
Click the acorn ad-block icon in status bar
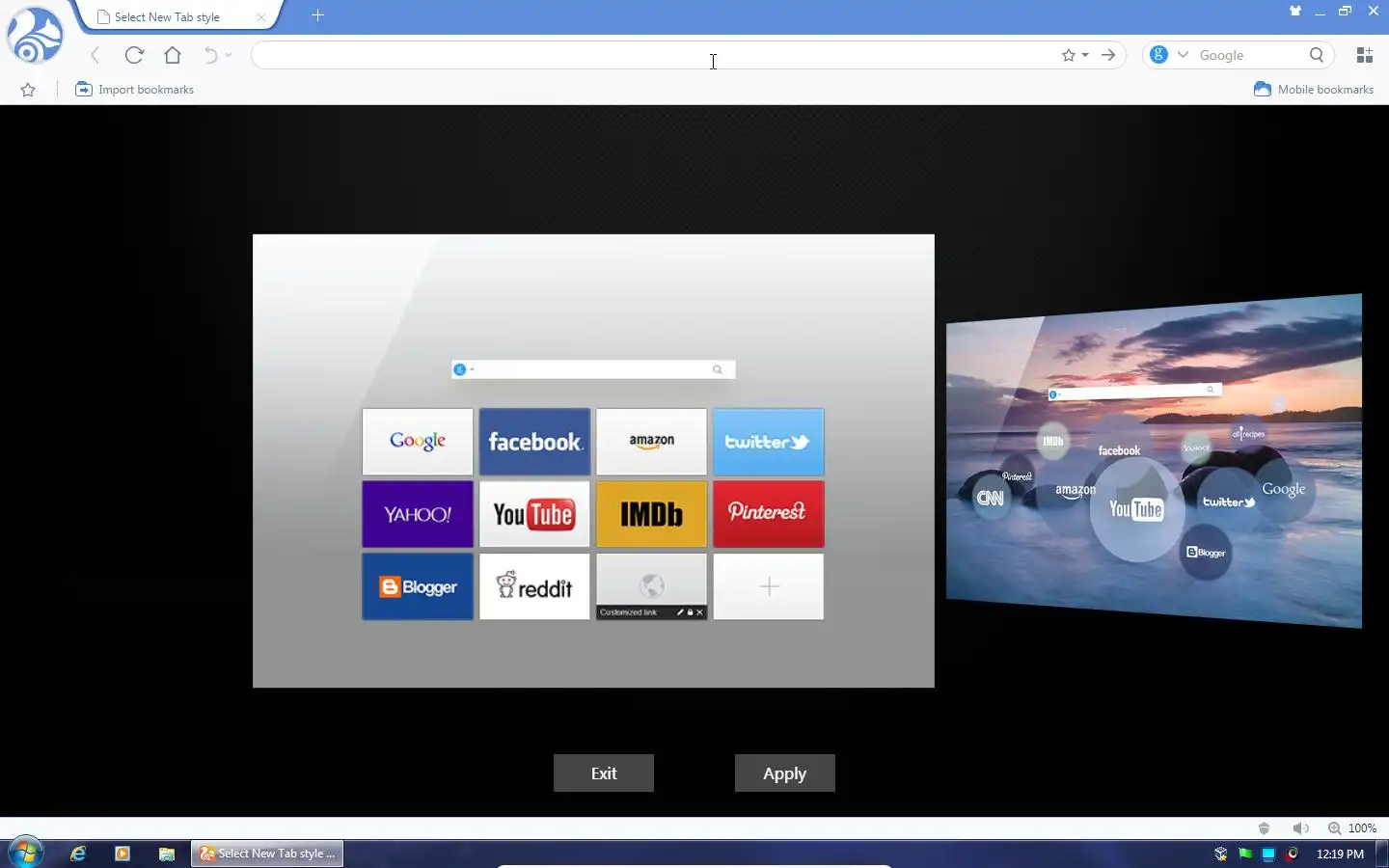click(x=1264, y=828)
